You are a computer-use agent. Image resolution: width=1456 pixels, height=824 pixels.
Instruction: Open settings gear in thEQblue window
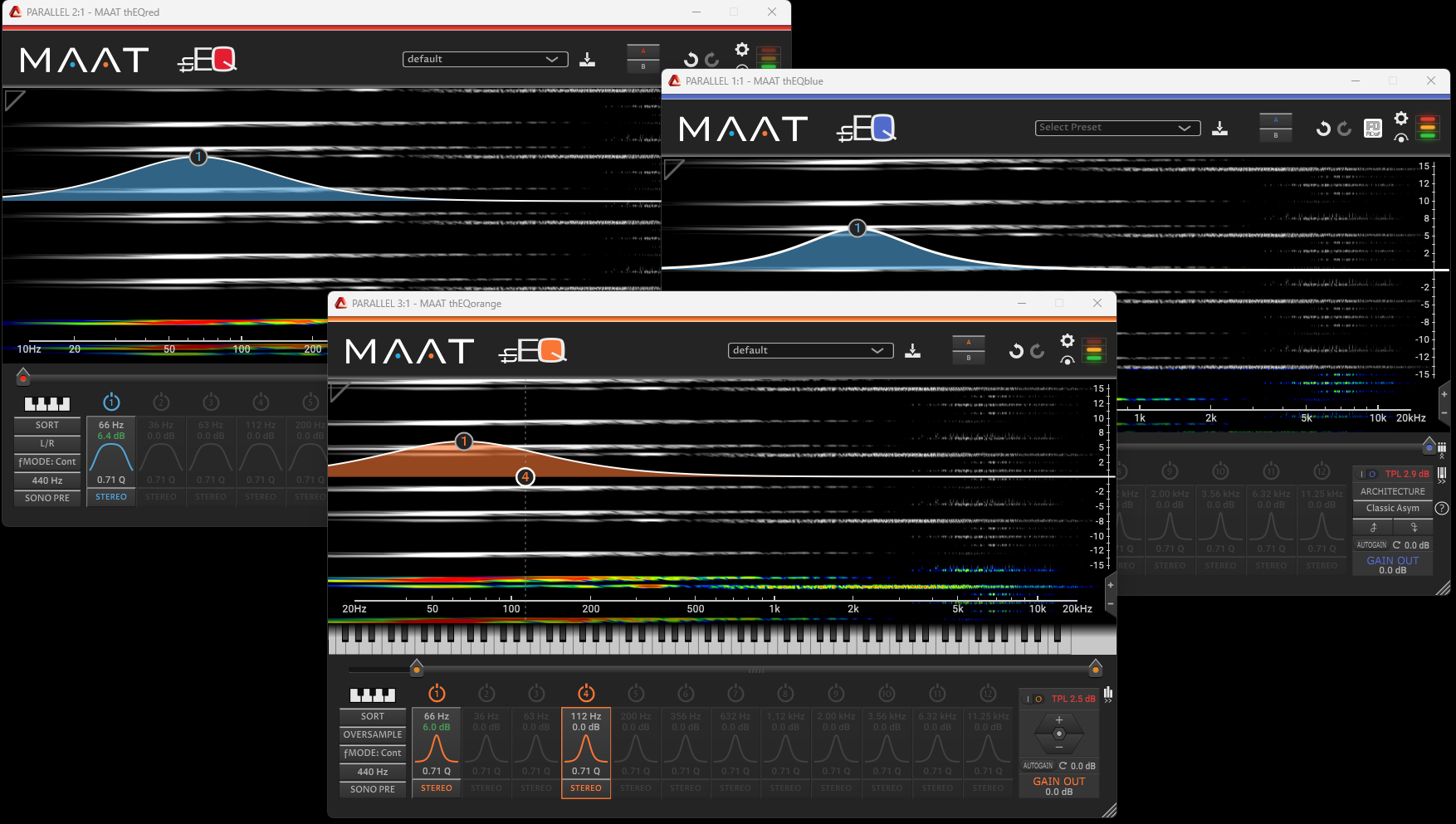point(1401,118)
